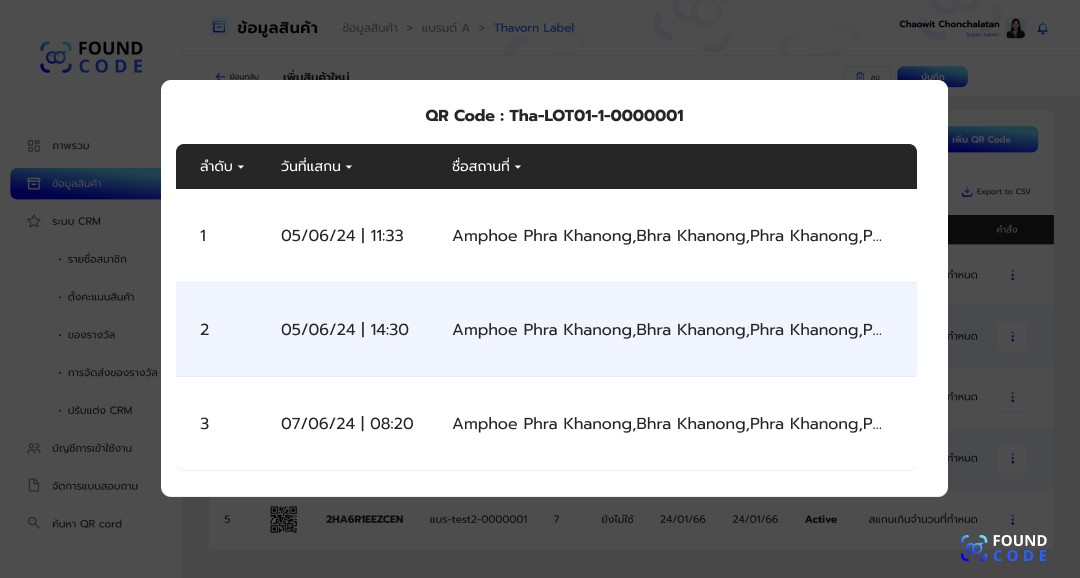Select the ข้อมูลสินค้า sidebar item
This screenshot has width=1080, height=578.
pos(85,183)
